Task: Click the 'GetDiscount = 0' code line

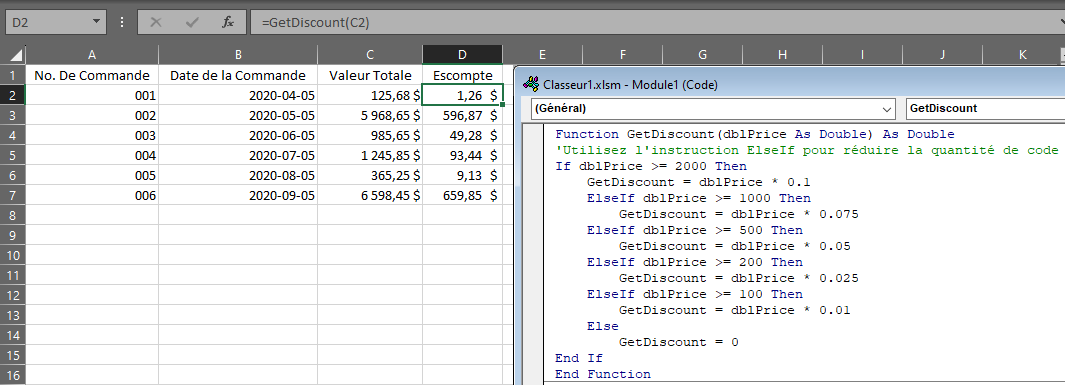Action: click(679, 342)
